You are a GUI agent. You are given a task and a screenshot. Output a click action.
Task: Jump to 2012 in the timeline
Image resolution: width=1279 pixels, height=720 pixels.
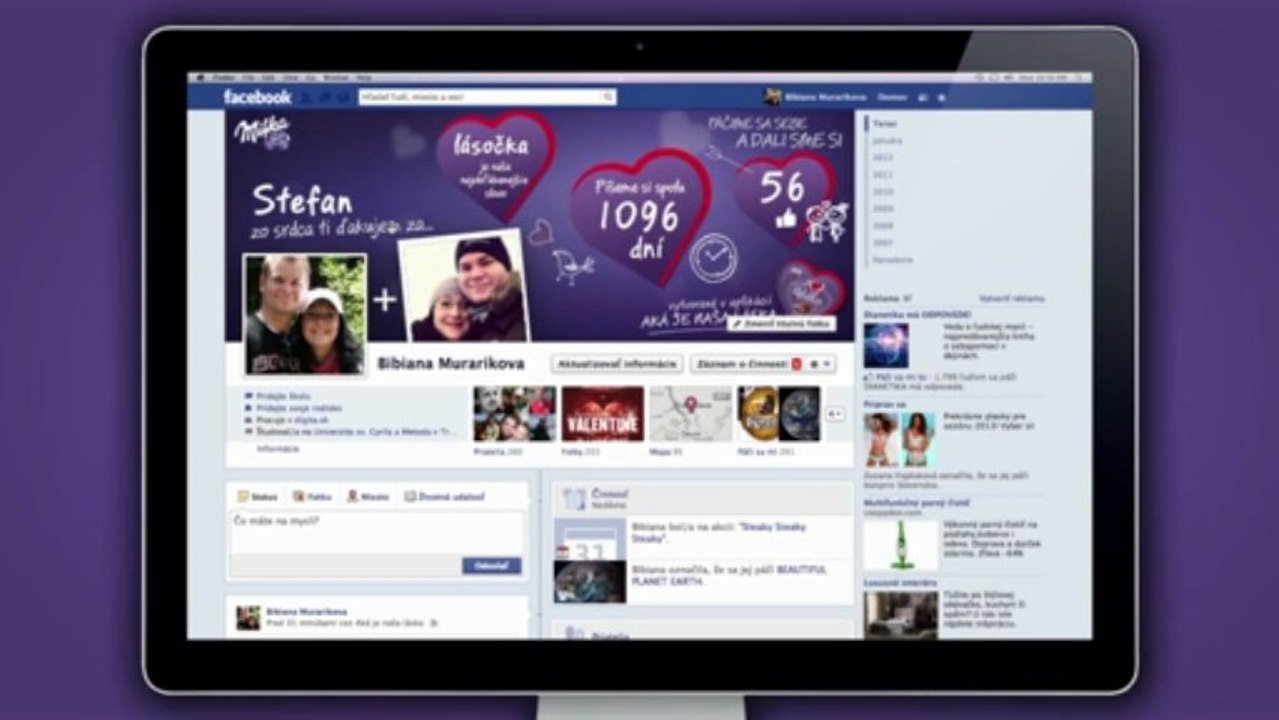point(882,158)
